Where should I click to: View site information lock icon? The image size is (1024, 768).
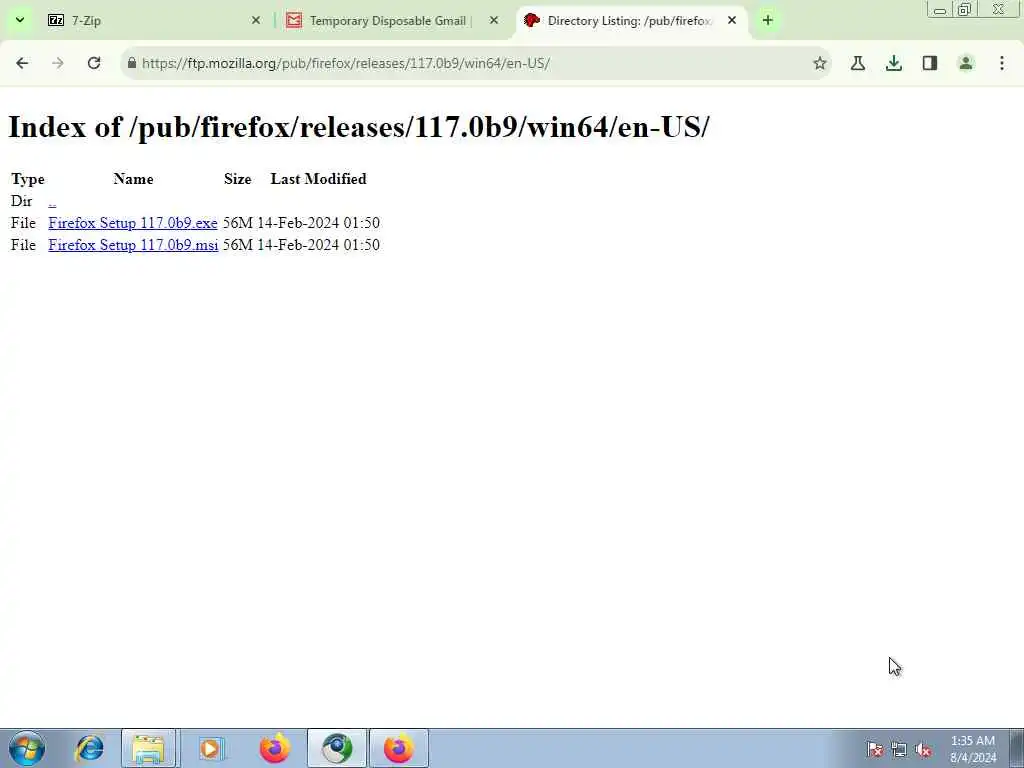(132, 63)
